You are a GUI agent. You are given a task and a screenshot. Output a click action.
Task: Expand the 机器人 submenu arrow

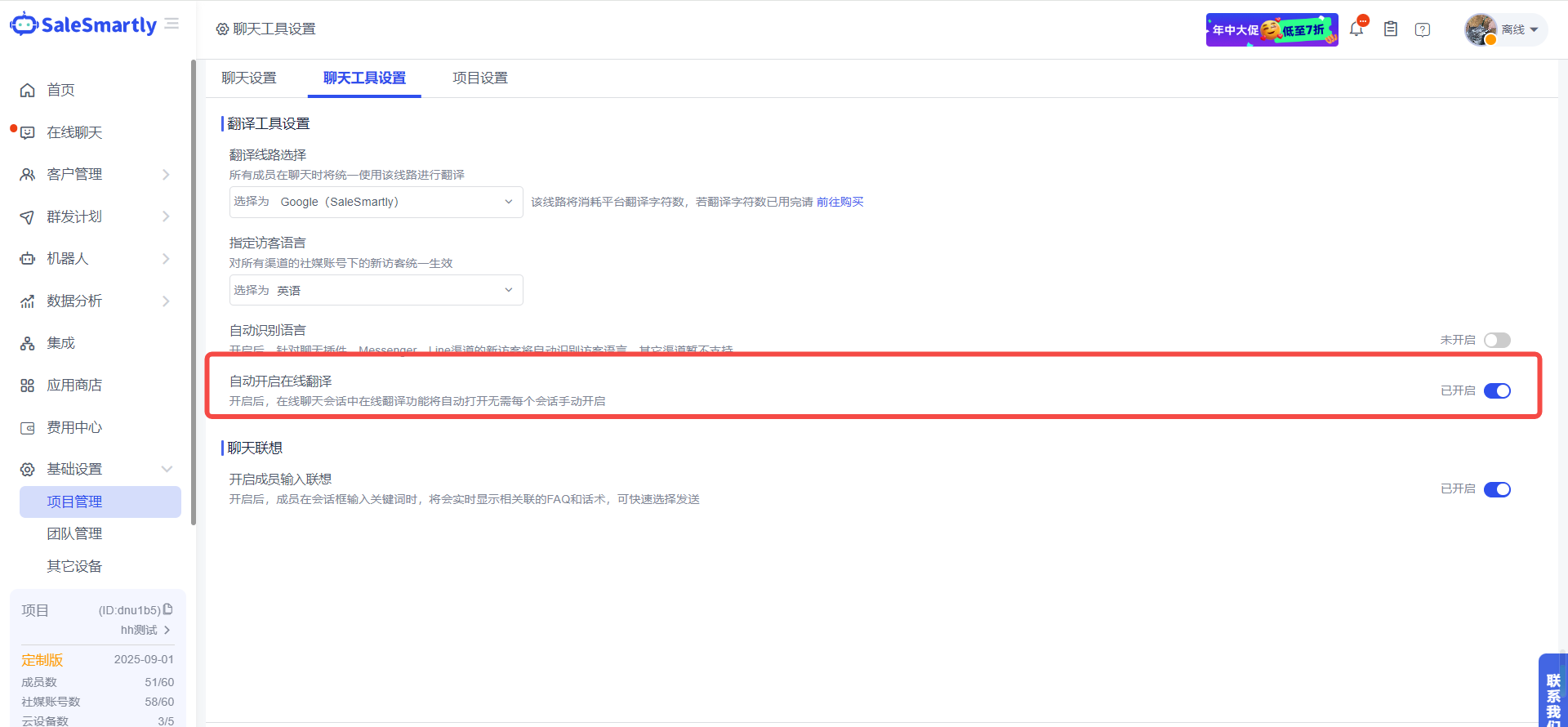coord(166,258)
